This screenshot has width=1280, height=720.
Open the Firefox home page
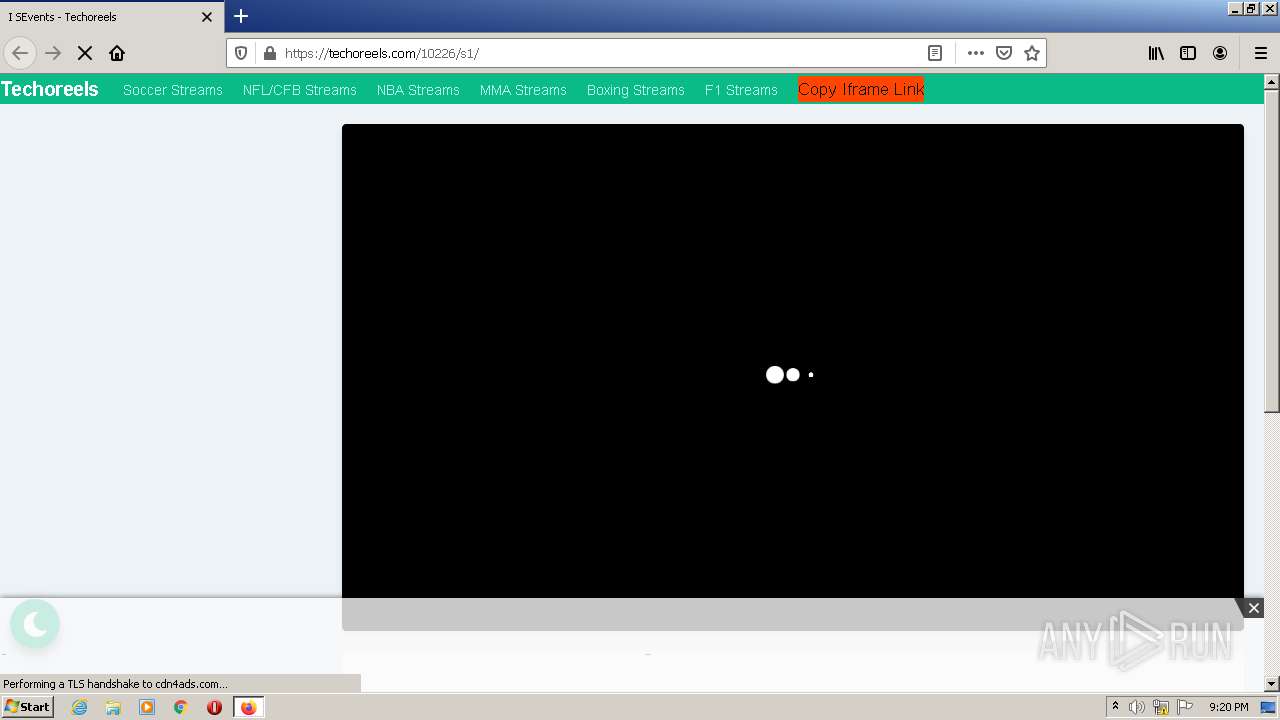point(117,53)
